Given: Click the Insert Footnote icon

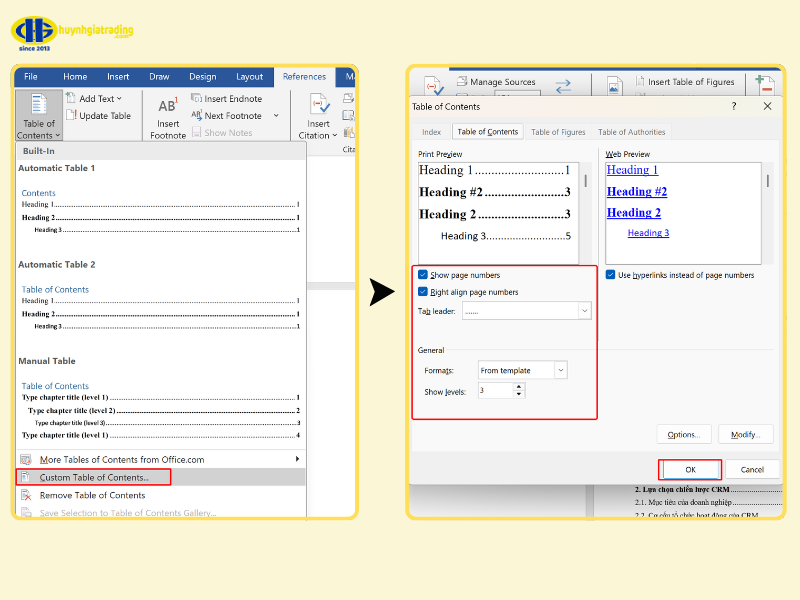Looking at the screenshot, I should (167, 106).
